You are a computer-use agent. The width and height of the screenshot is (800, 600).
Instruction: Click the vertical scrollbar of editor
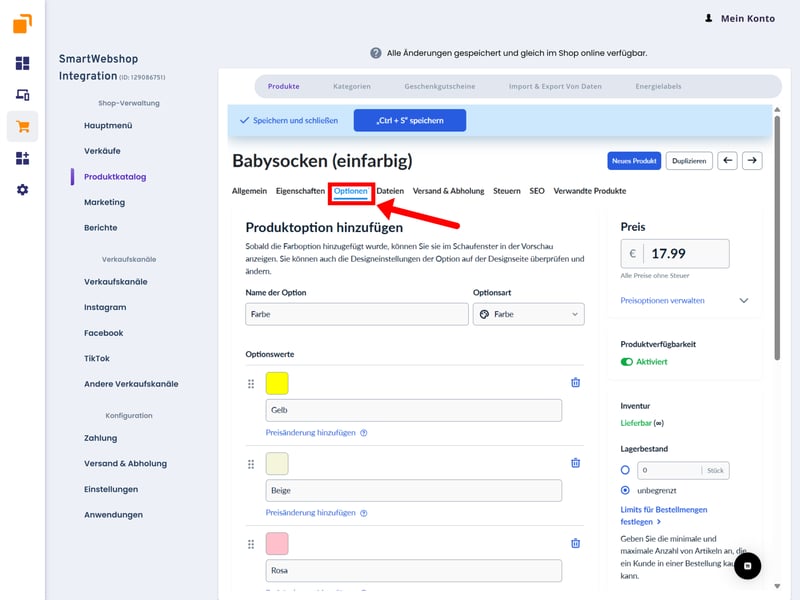[777, 238]
